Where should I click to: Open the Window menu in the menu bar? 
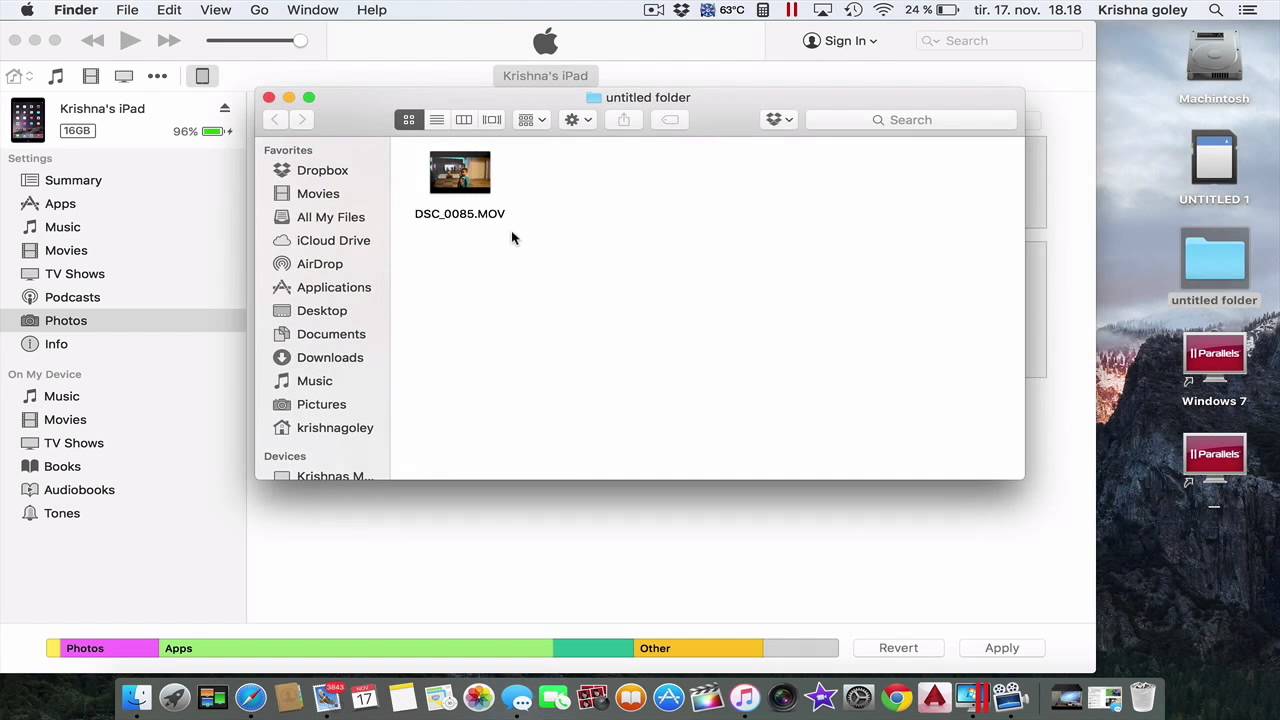coord(312,10)
